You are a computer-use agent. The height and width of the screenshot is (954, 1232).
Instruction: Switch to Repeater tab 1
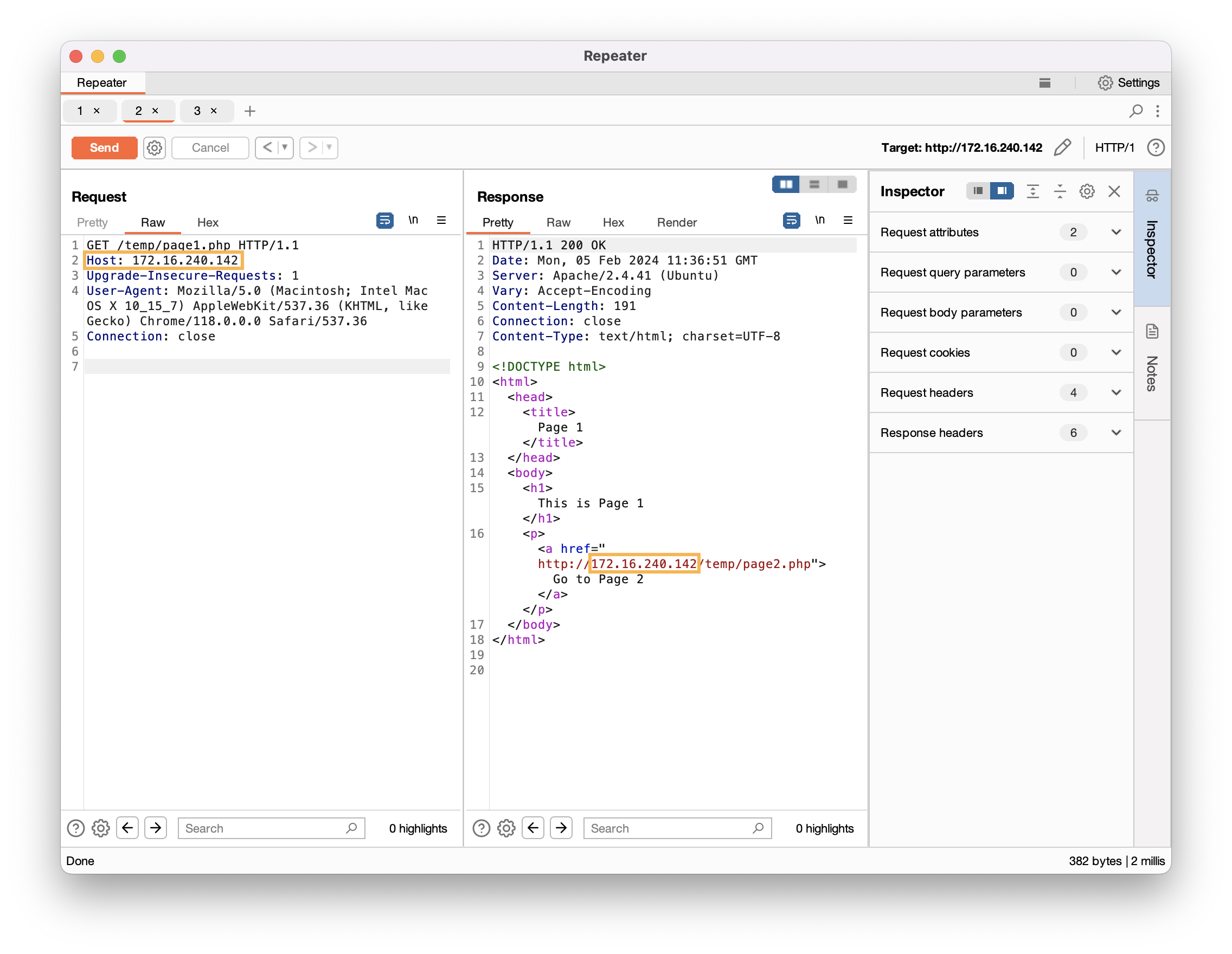pos(81,111)
